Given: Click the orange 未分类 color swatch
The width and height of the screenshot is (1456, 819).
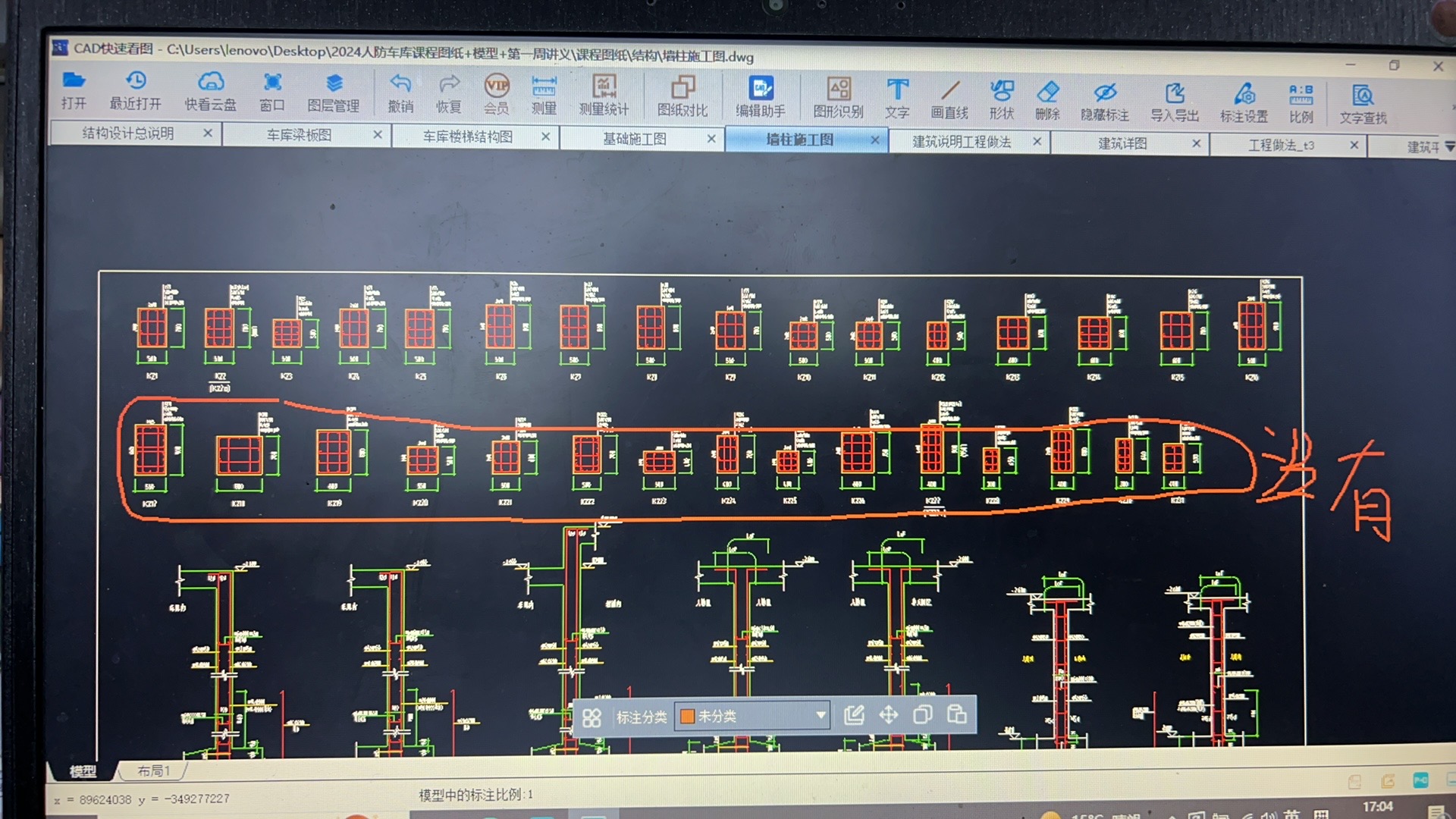Looking at the screenshot, I should coord(688,716).
